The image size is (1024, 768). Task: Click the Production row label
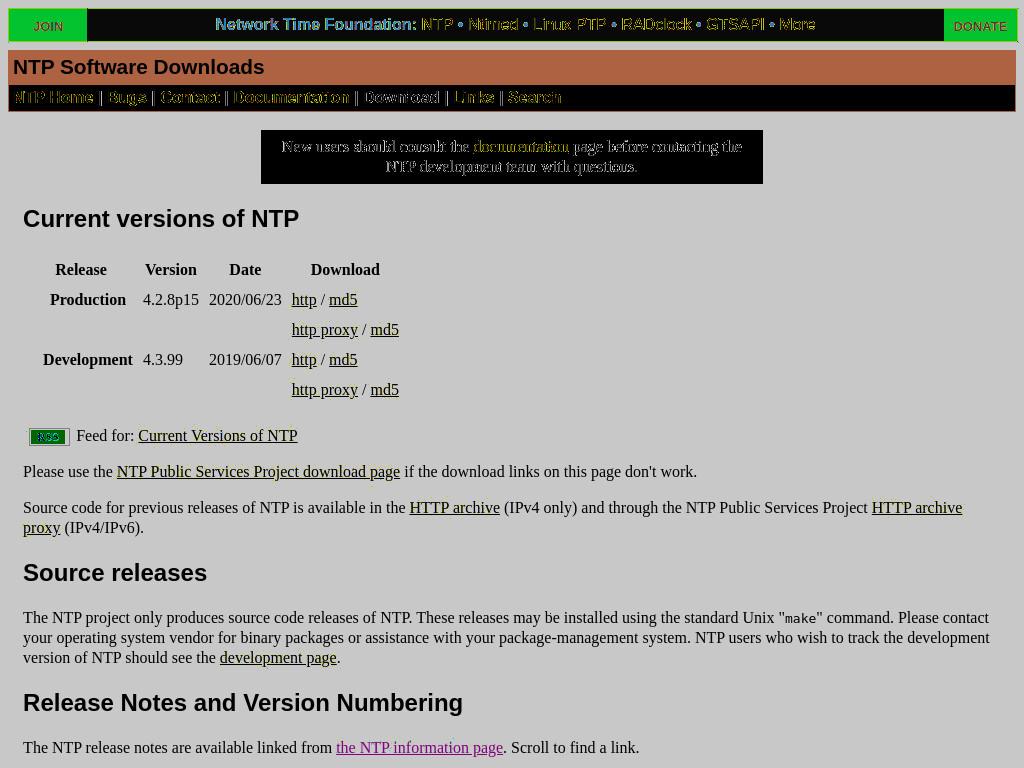[x=88, y=300]
